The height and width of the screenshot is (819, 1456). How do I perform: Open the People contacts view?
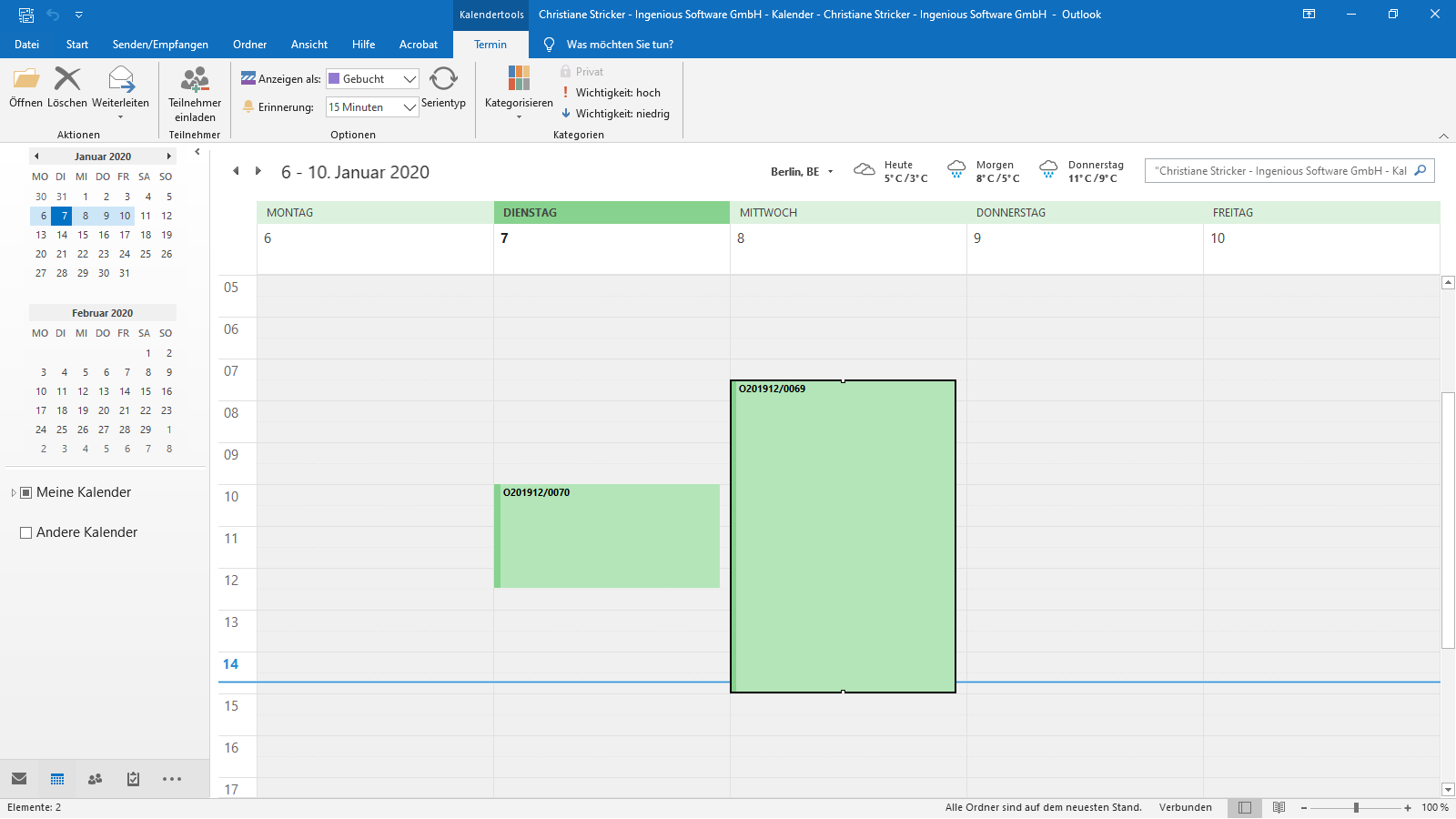point(95,779)
